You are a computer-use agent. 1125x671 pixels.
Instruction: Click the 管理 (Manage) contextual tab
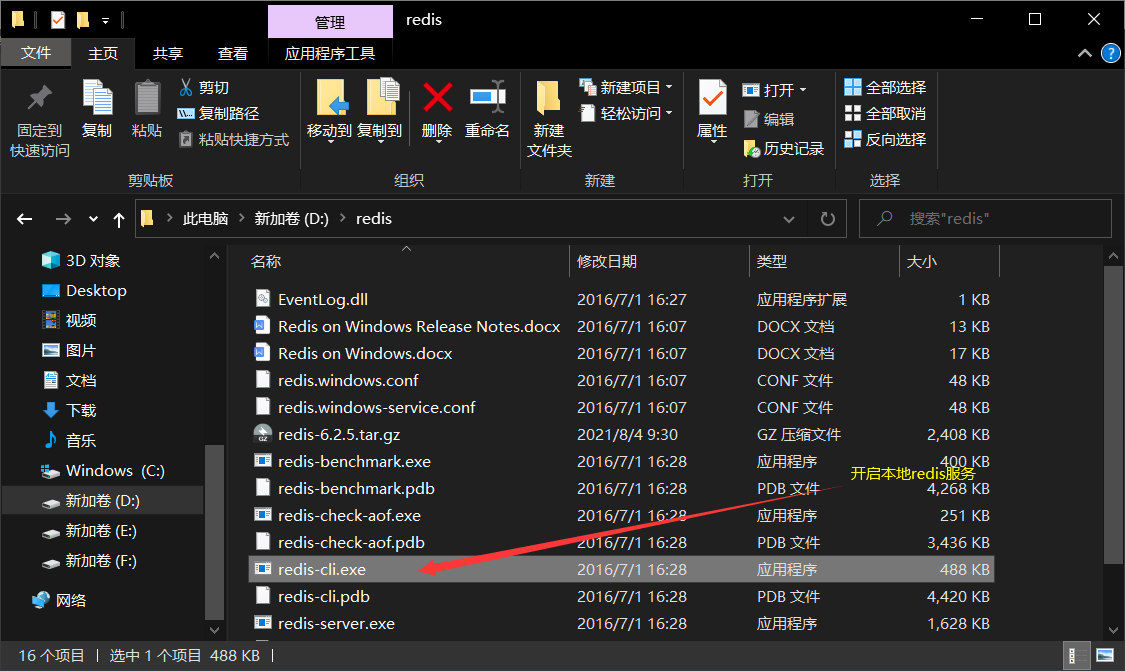click(330, 22)
